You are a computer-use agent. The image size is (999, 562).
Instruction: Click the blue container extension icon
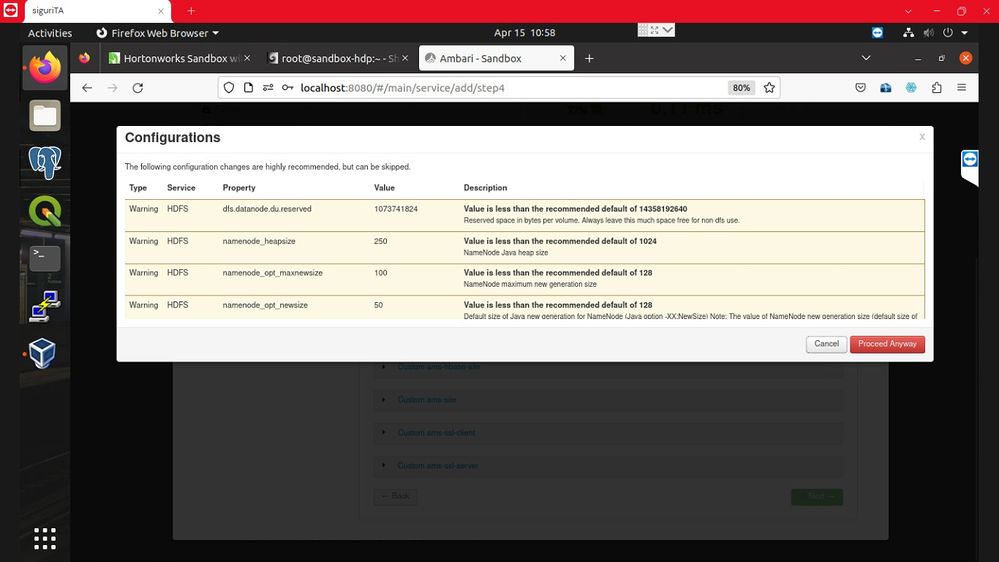886,88
